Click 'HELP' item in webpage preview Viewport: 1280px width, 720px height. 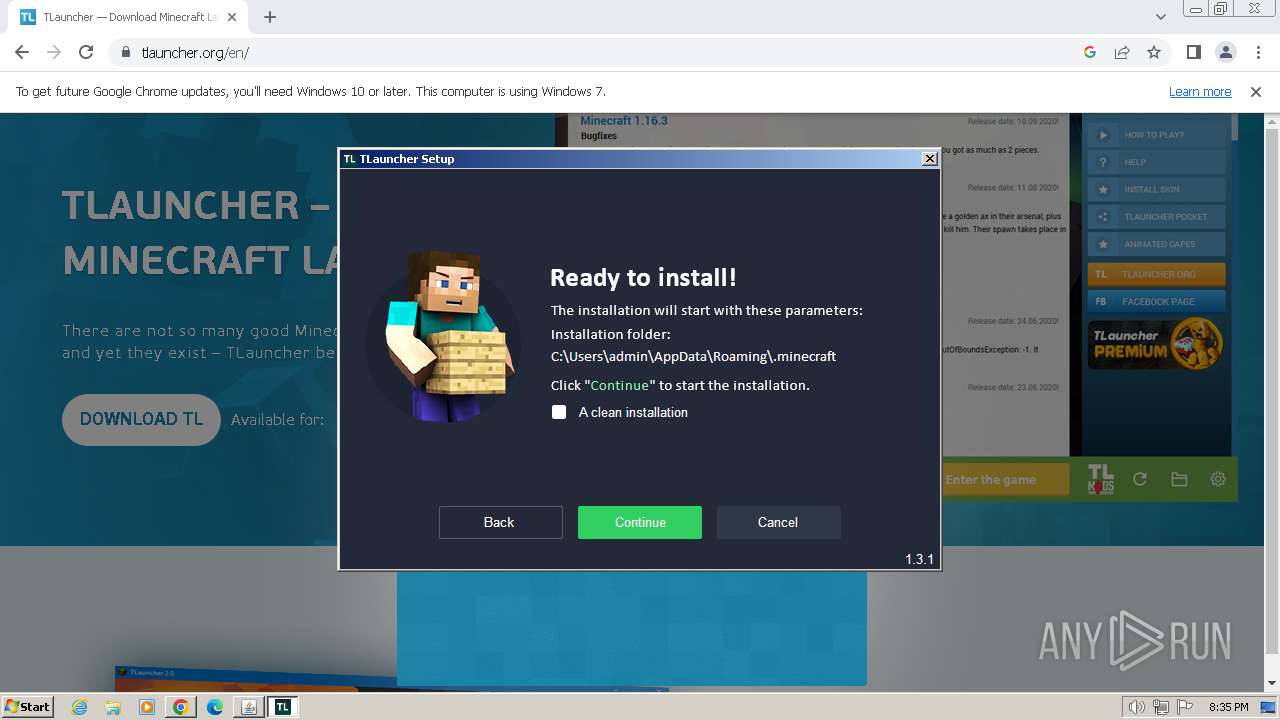click(x=1157, y=162)
